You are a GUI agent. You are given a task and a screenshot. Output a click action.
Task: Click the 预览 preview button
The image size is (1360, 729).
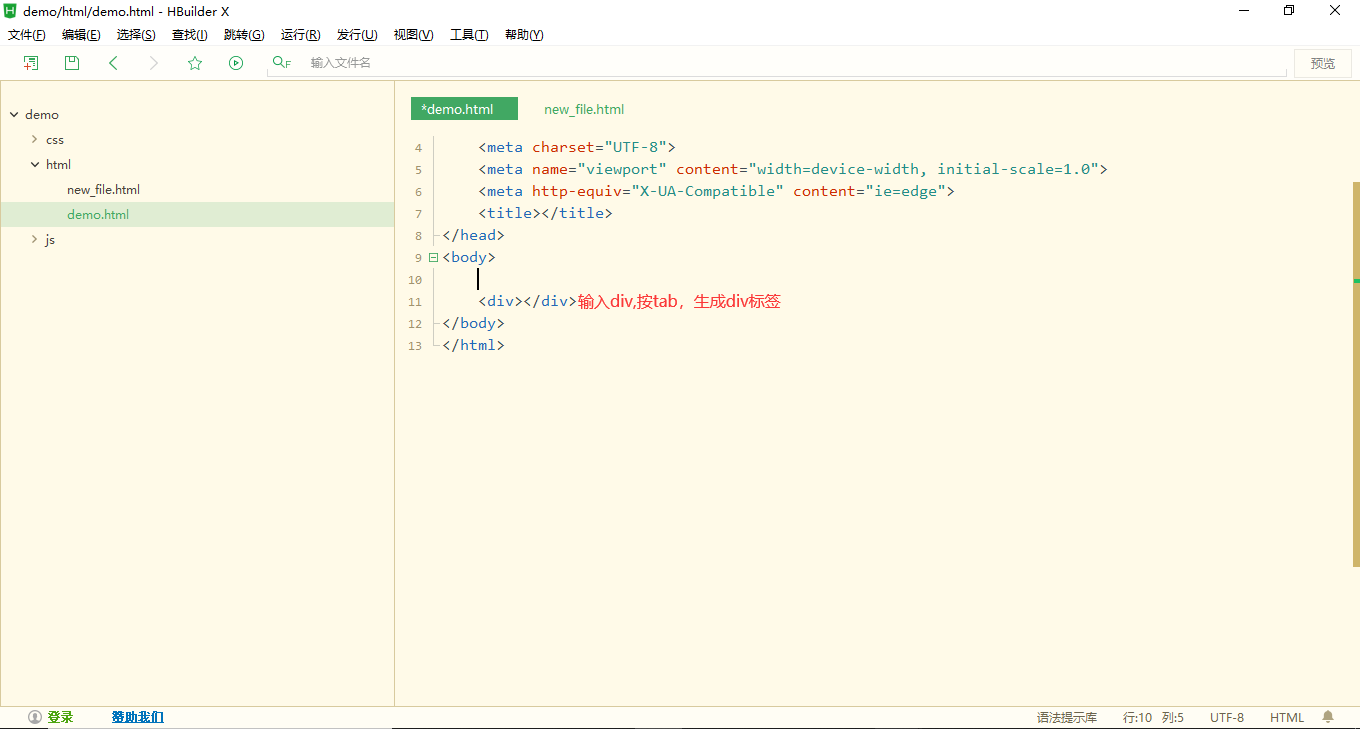point(1322,63)
